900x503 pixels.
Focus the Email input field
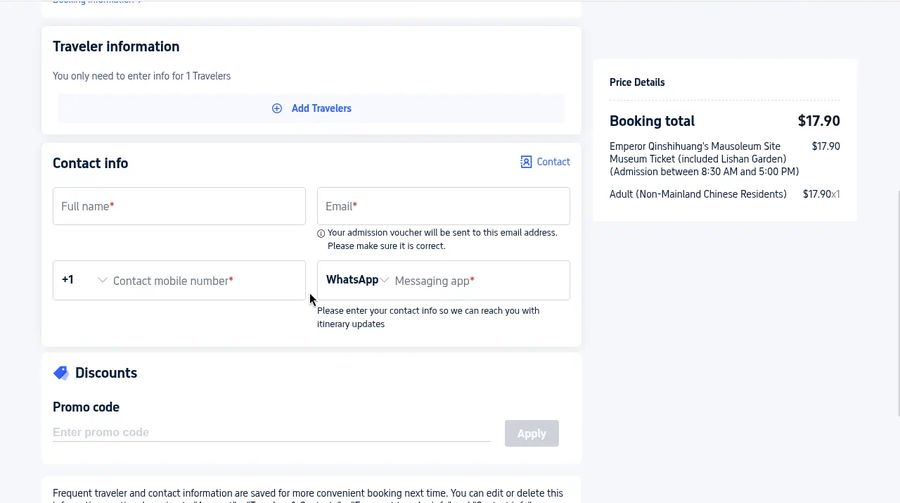pos(443,206)
